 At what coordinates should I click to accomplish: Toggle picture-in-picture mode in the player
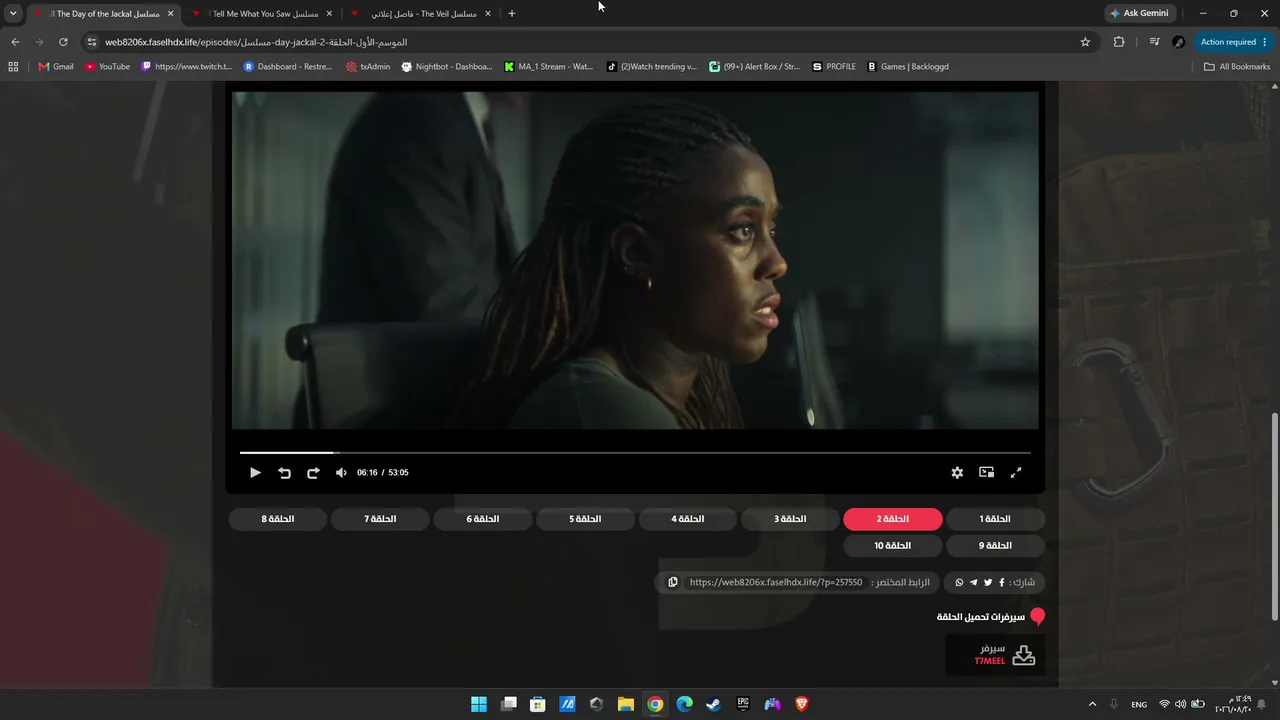click(x=987, y=473)
